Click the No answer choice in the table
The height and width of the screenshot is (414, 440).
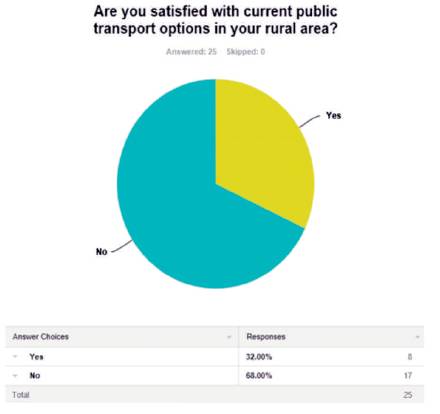pyautogui.click(x=35, y=376)
